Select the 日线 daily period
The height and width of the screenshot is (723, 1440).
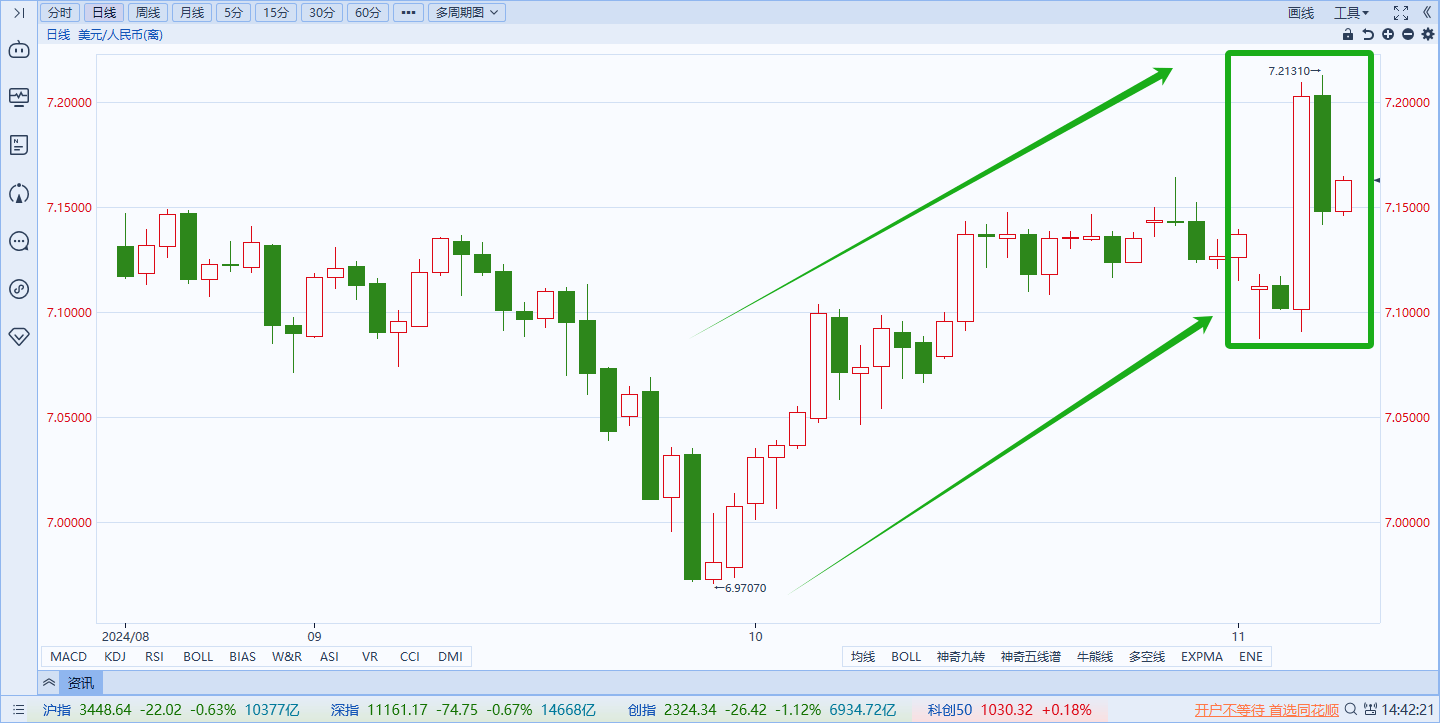click(x=103, y=13)
